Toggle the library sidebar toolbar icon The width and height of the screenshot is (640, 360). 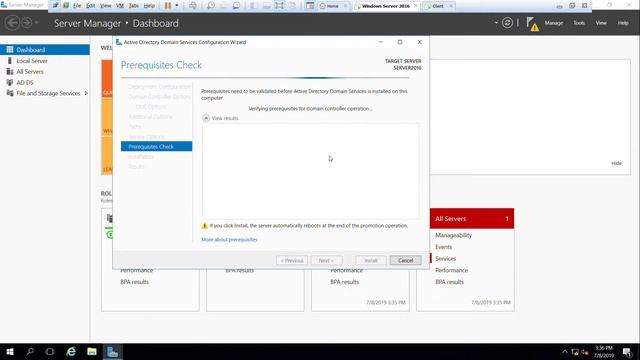253,6
